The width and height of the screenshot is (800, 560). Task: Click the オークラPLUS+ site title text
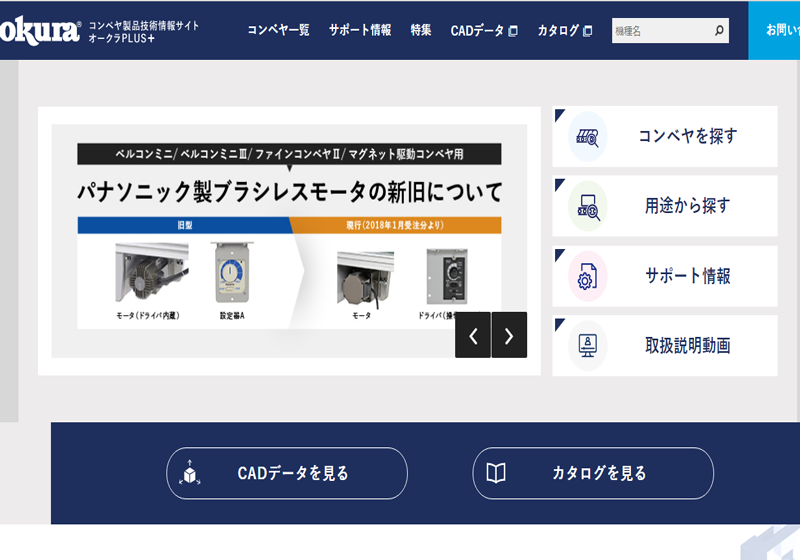pyautogui.click(x=121, y=38)
